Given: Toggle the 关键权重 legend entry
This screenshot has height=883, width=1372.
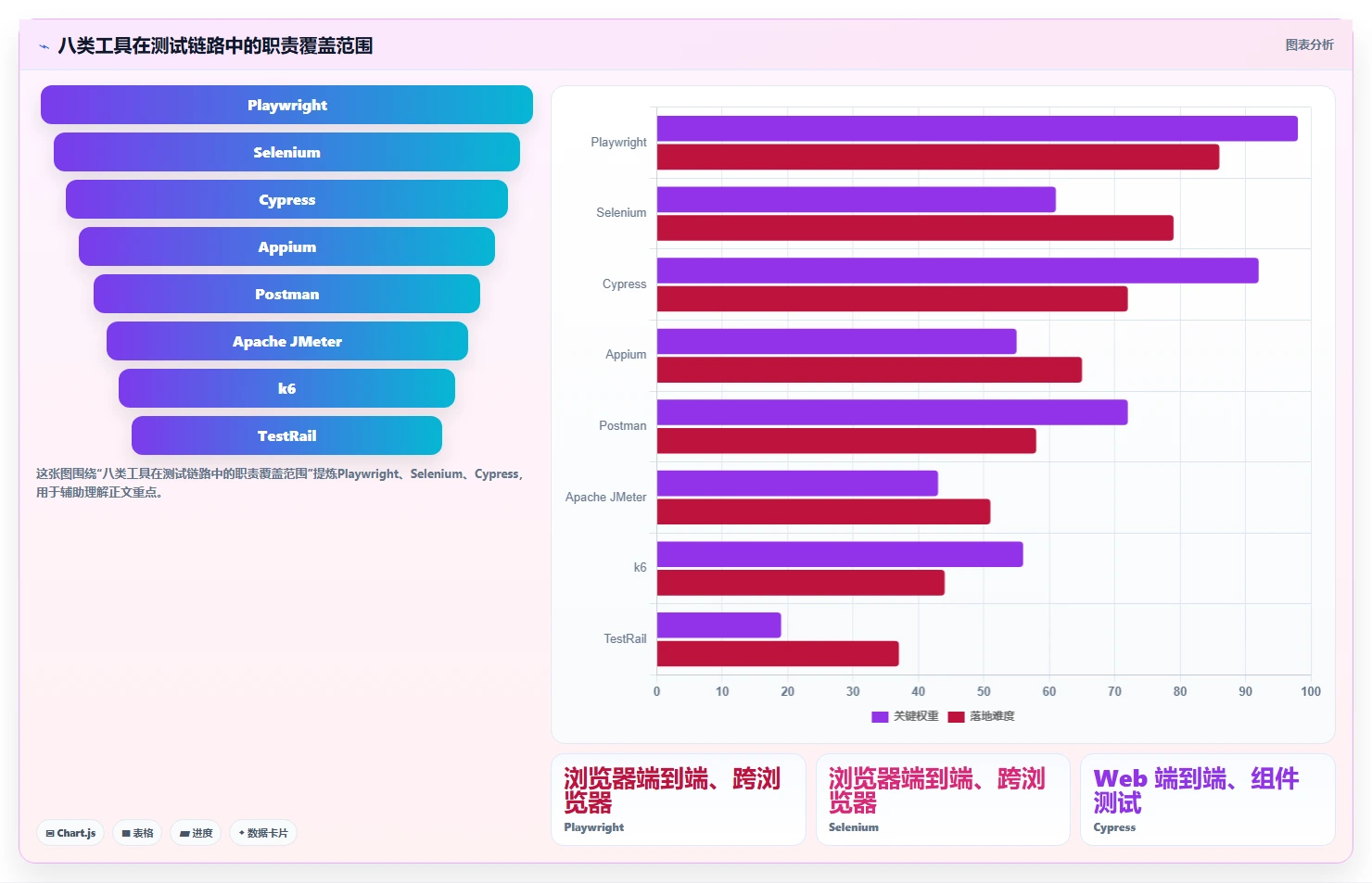Looking at the screenshot, I should coord(905,716).
